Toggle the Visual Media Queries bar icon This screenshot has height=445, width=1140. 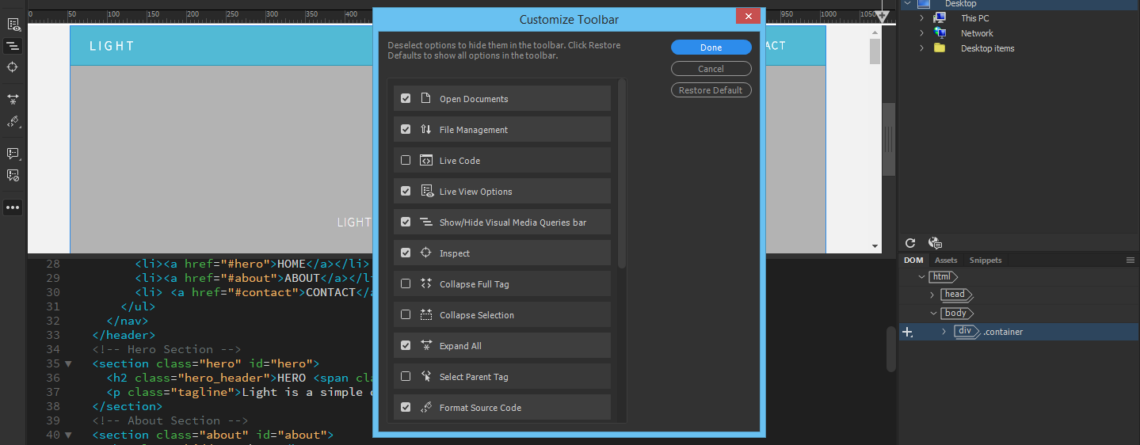[x=13, y=46]
